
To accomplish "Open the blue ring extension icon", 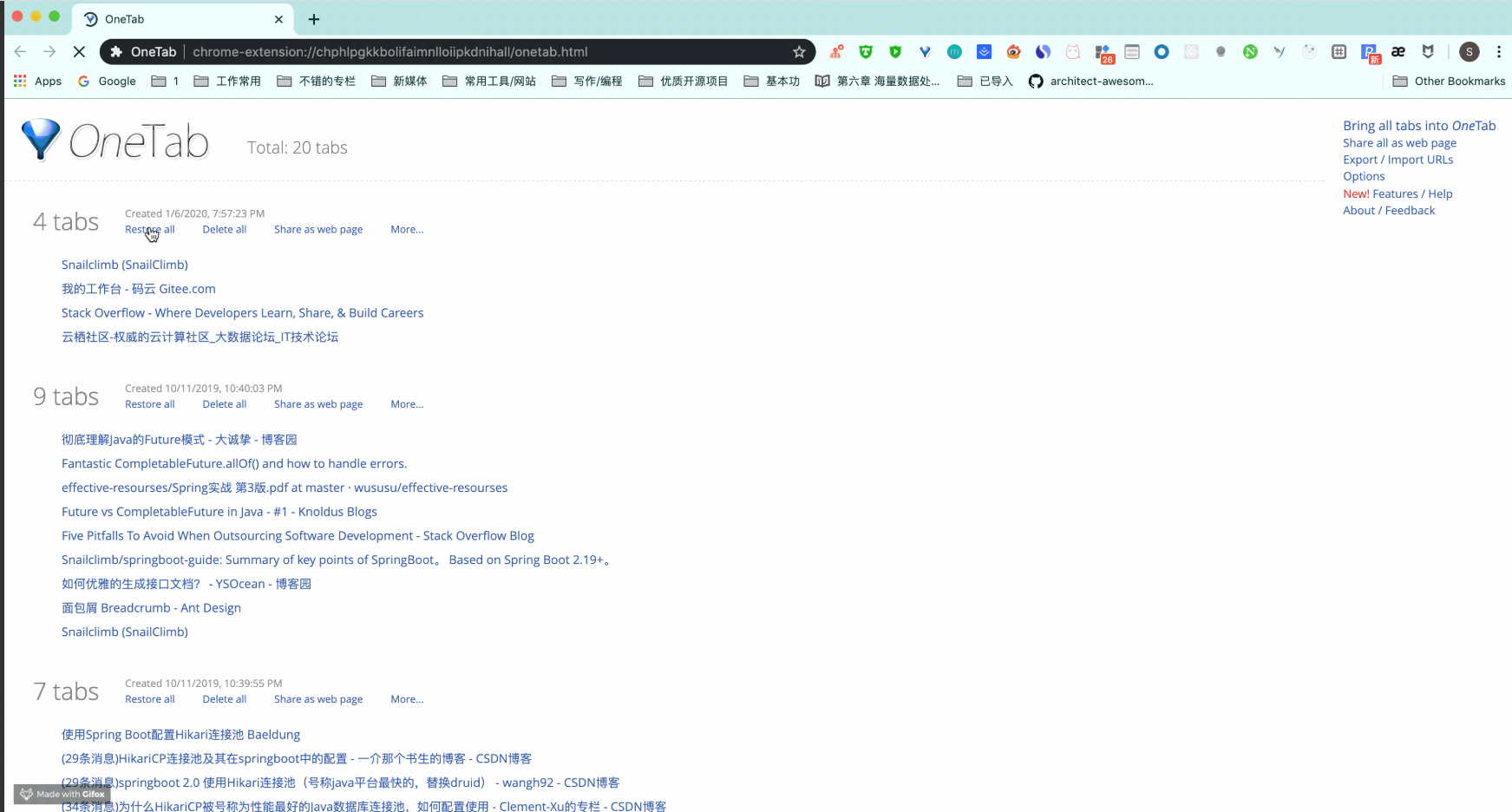I will tap(1162, 52).
